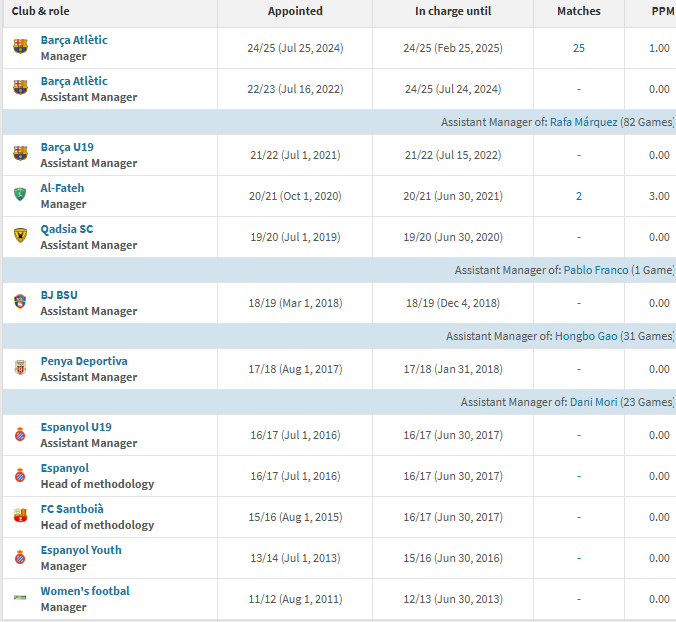Open the Espanyol Youth club link
The width and height of the screenshot is (676, 622).
click(81, 550)
